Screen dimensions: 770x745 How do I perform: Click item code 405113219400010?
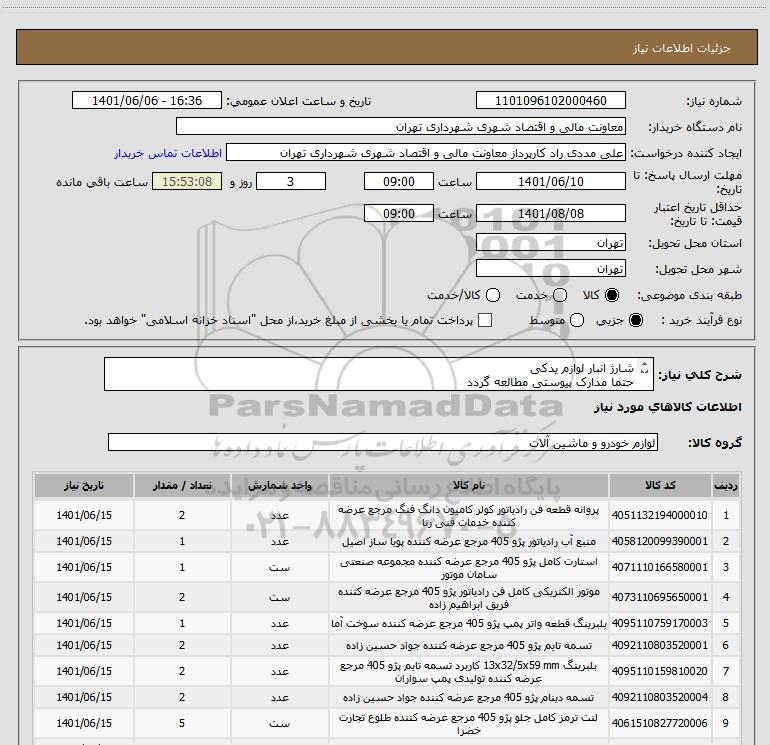click(x=660, y=515)
